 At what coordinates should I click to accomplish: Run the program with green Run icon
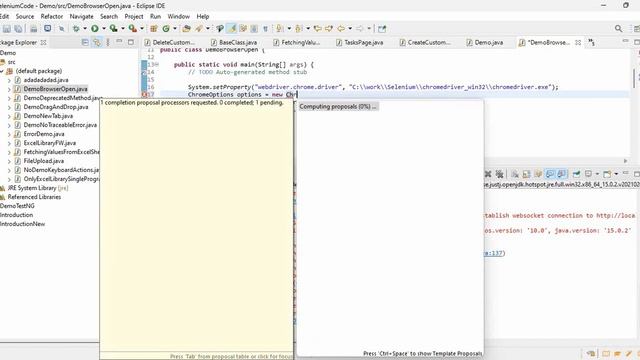point(95,29)
